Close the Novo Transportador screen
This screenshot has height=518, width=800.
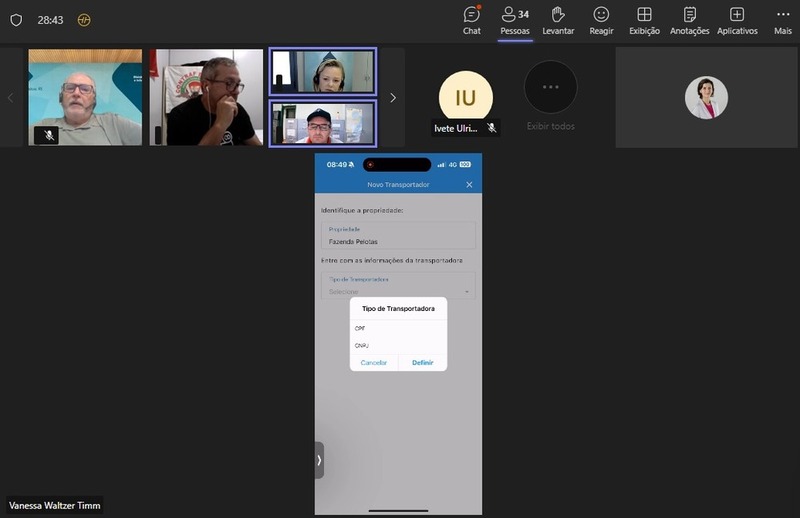pyautogui.click(x=469, y=185)
